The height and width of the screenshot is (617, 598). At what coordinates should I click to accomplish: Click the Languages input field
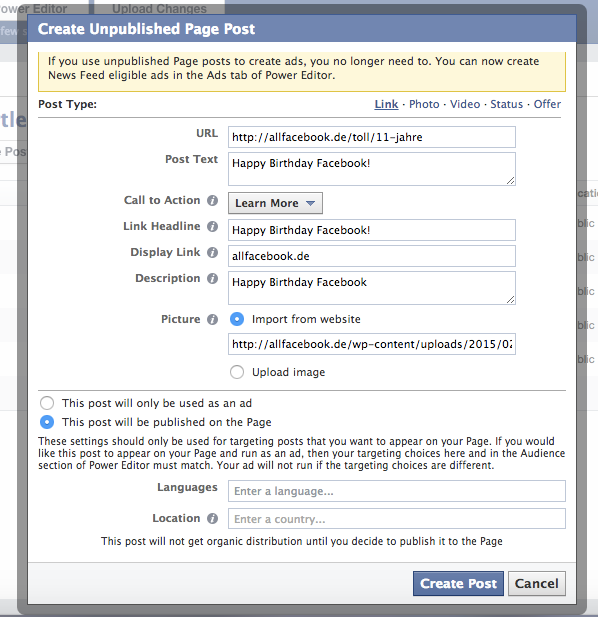[x=397, y=491]
